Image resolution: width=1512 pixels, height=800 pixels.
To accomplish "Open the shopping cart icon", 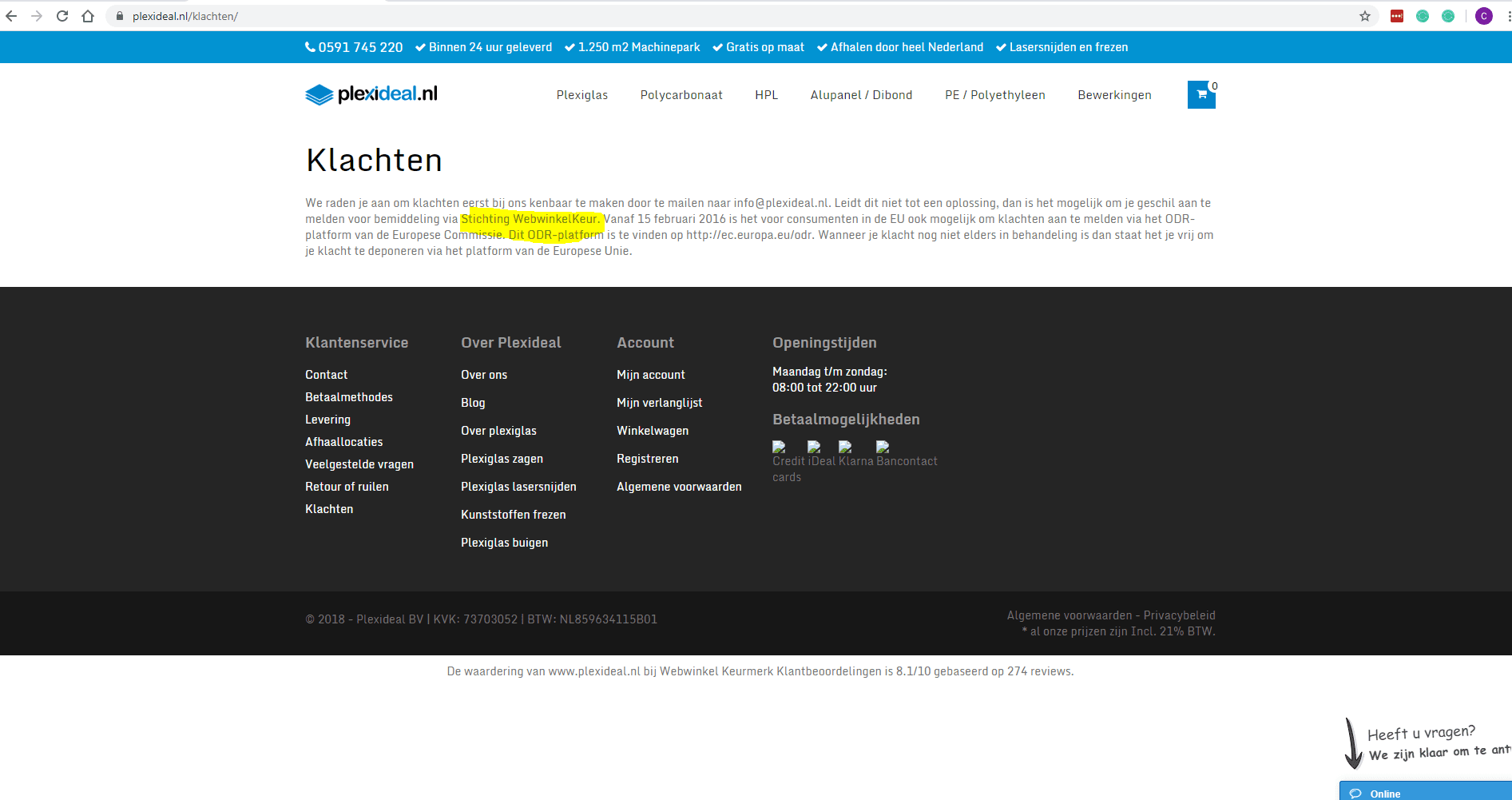I will click(x=1200, y=95).
